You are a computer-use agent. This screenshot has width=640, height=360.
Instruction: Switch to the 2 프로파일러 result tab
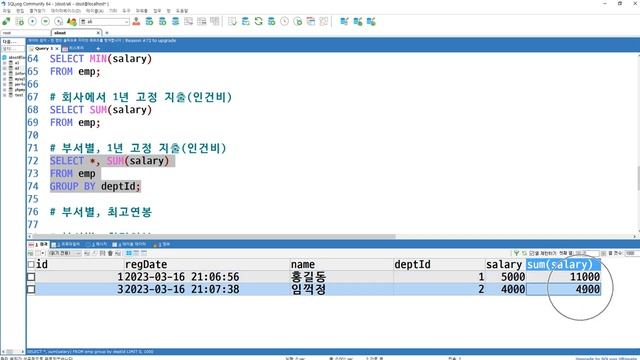[x=67, y=244]
